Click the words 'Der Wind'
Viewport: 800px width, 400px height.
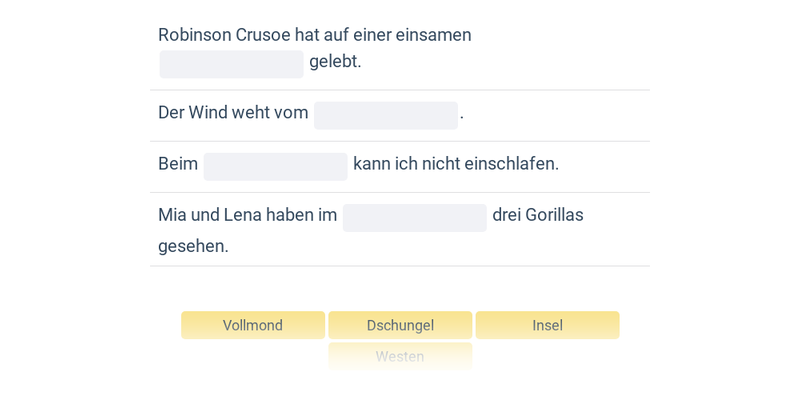click(192, 113)
